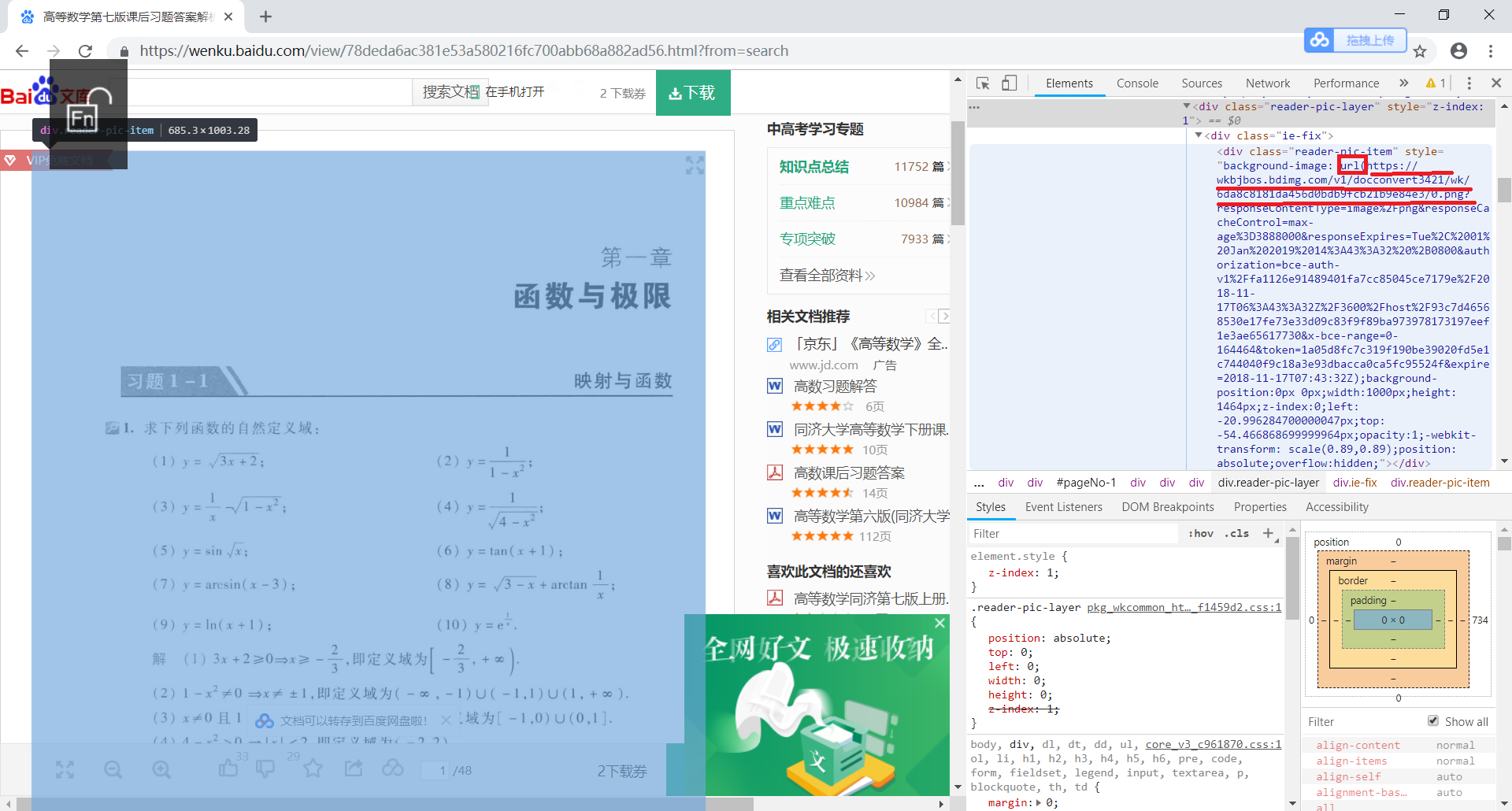Open 高数习题解答 related document
This screenshot has height=811, width=1512.
(835, 386)
